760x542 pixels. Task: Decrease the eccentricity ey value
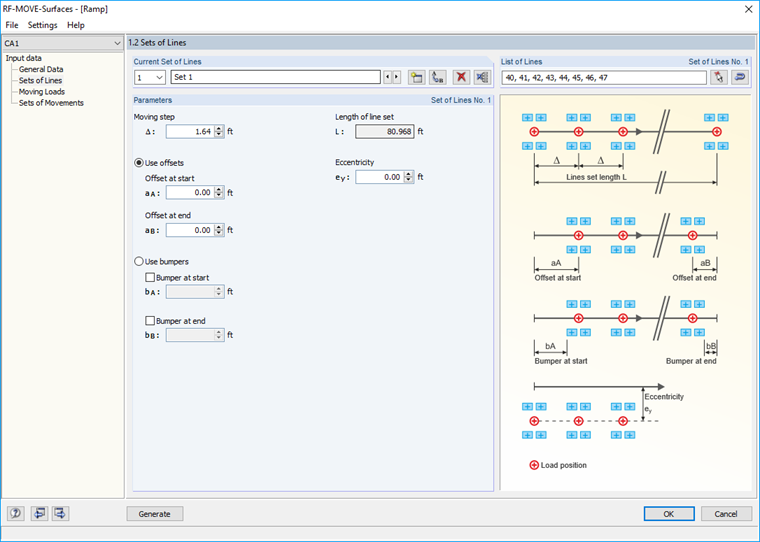pos(409,180)
